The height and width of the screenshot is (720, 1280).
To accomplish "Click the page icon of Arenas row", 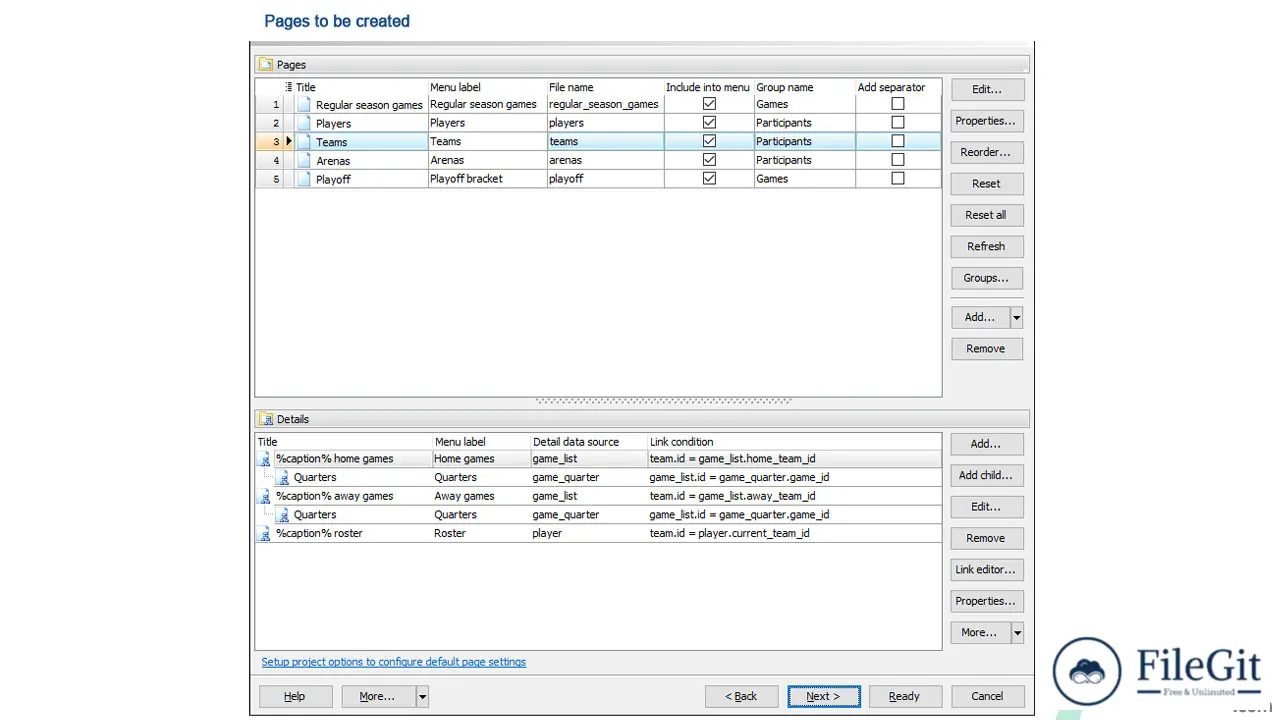I will [304, 160].
